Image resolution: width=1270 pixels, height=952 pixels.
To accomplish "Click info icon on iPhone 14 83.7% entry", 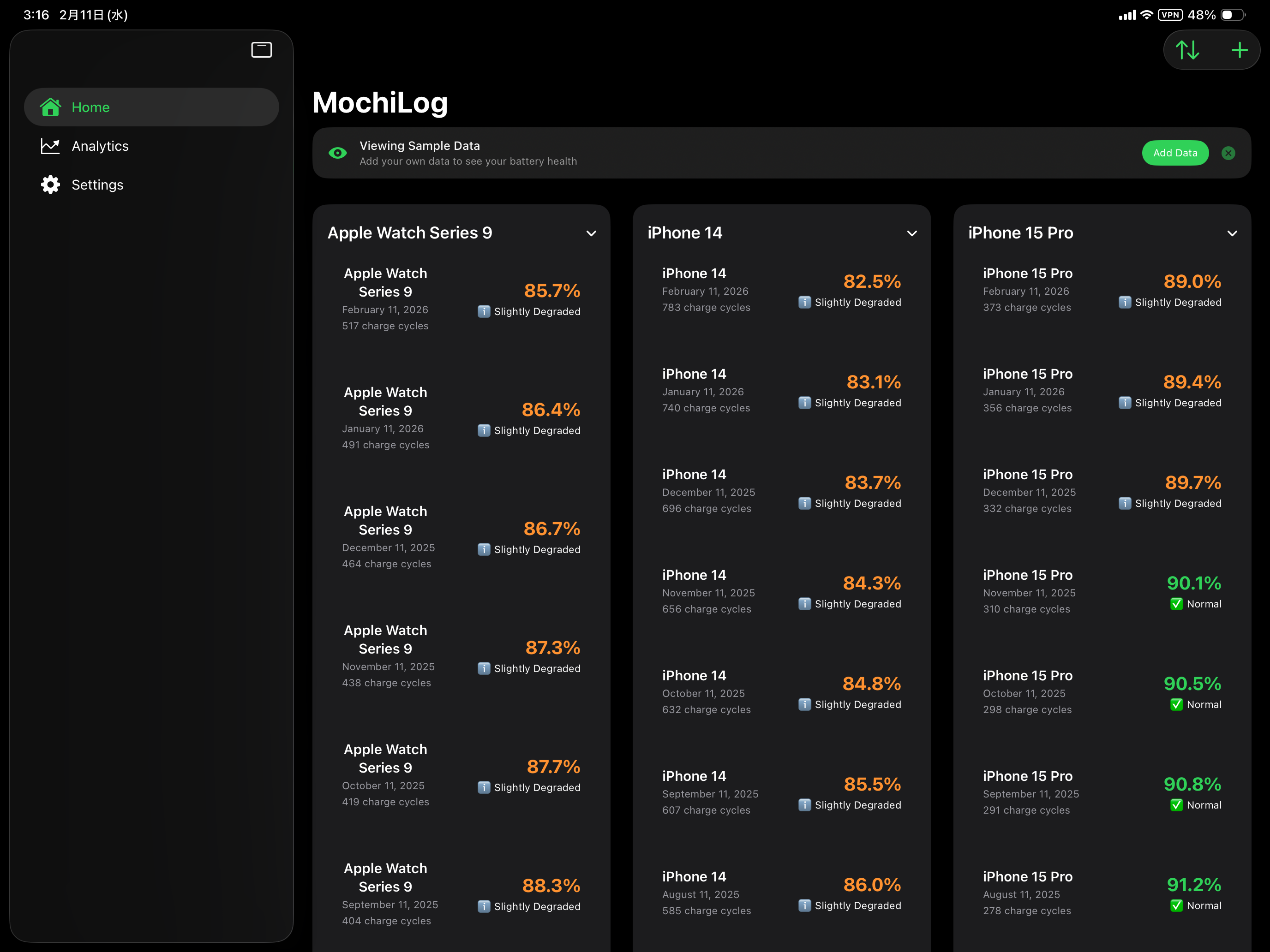I will click(805, 503).
